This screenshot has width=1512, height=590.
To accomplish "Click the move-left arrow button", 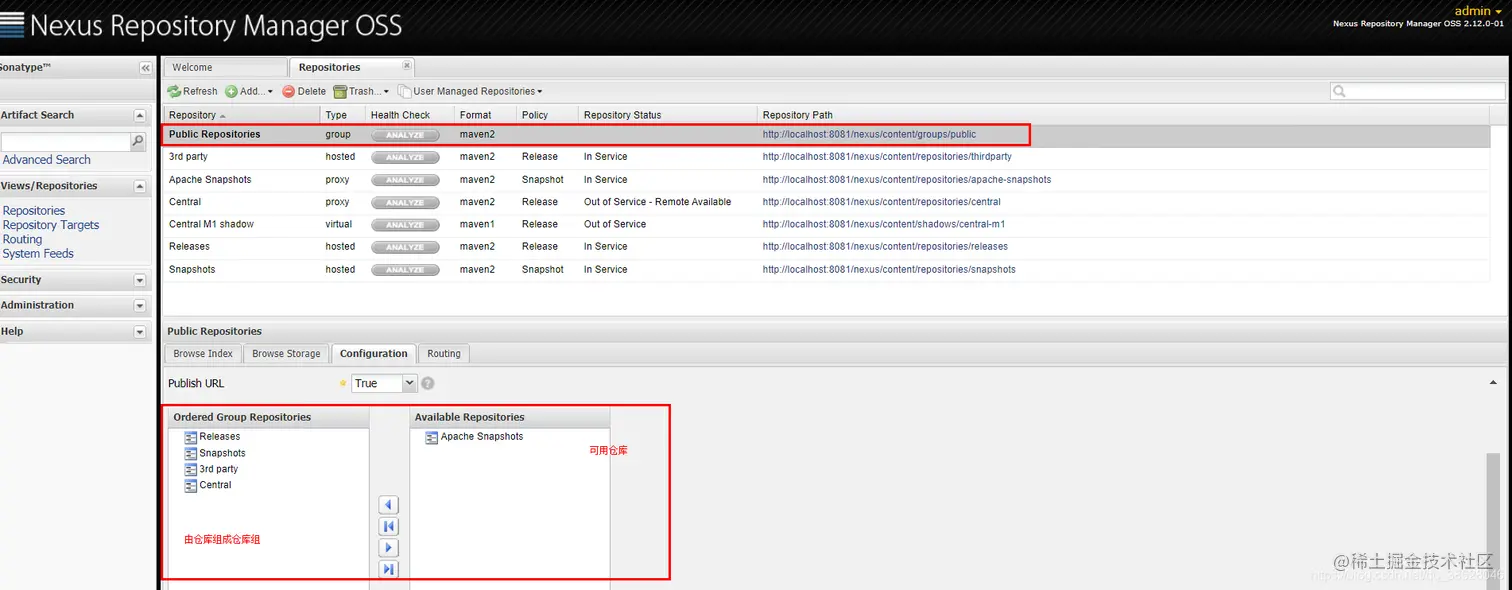I will (389, 505).
